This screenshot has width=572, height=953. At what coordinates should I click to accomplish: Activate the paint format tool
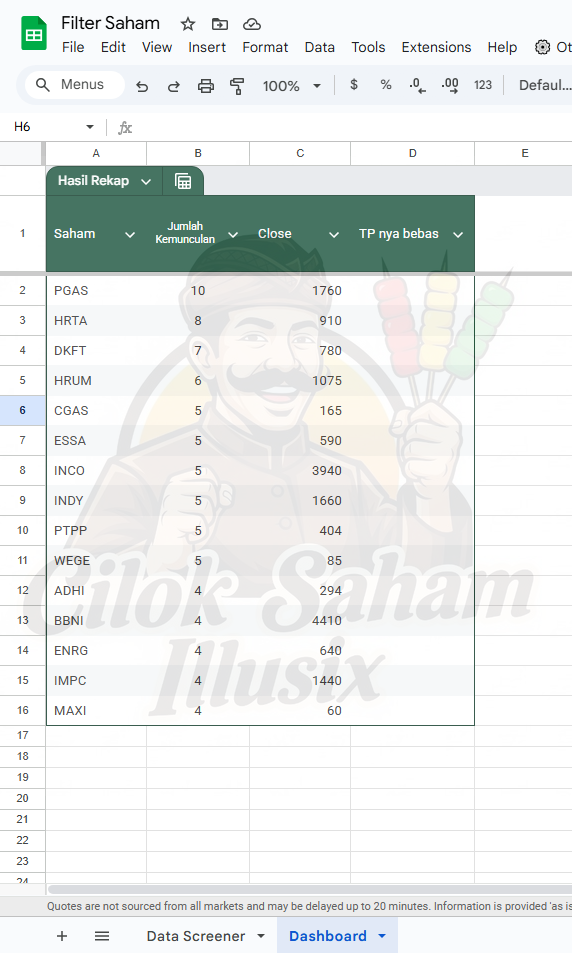tap(237, 86)
